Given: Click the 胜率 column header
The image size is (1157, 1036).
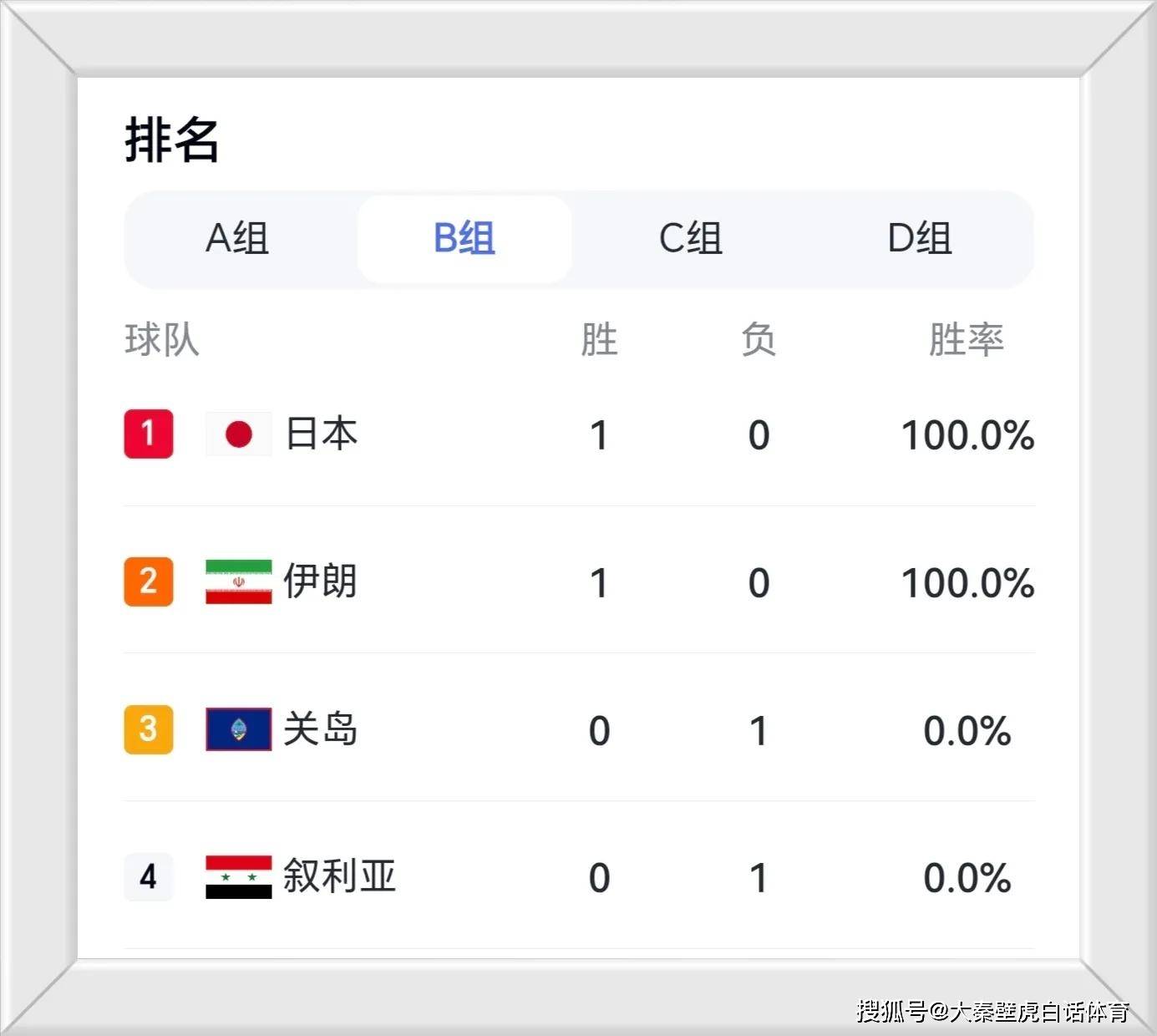Looking at the screenshot, I should point(967,340).
